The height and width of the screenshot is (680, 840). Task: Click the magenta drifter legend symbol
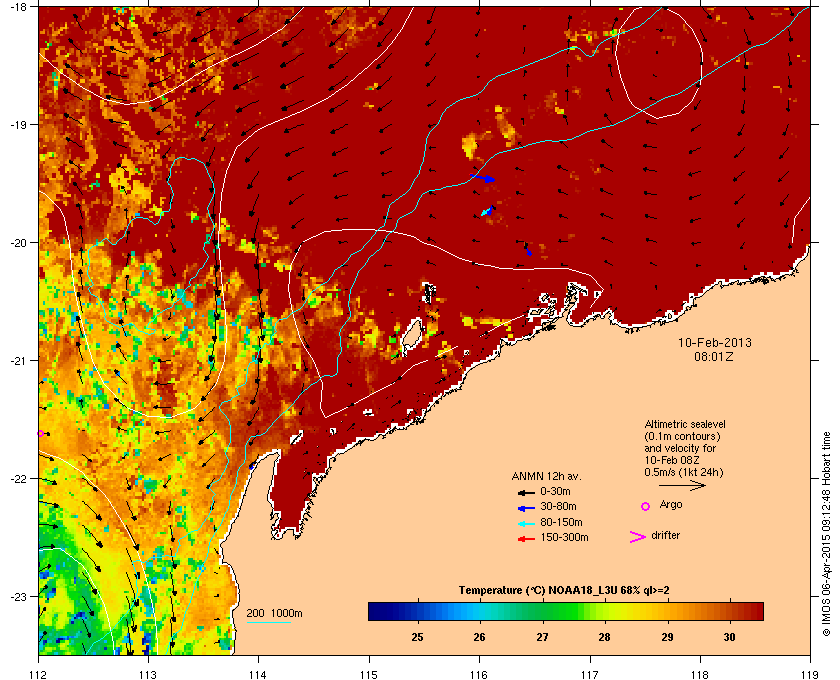pyautogui.click(x=638, y=537)
